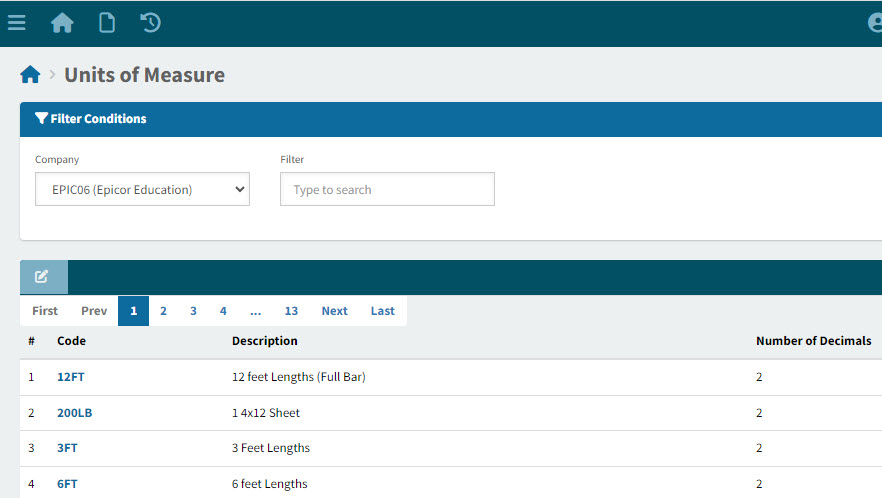Sort by the Description column header
Screen dimensions: 882x498
point(264,341)
